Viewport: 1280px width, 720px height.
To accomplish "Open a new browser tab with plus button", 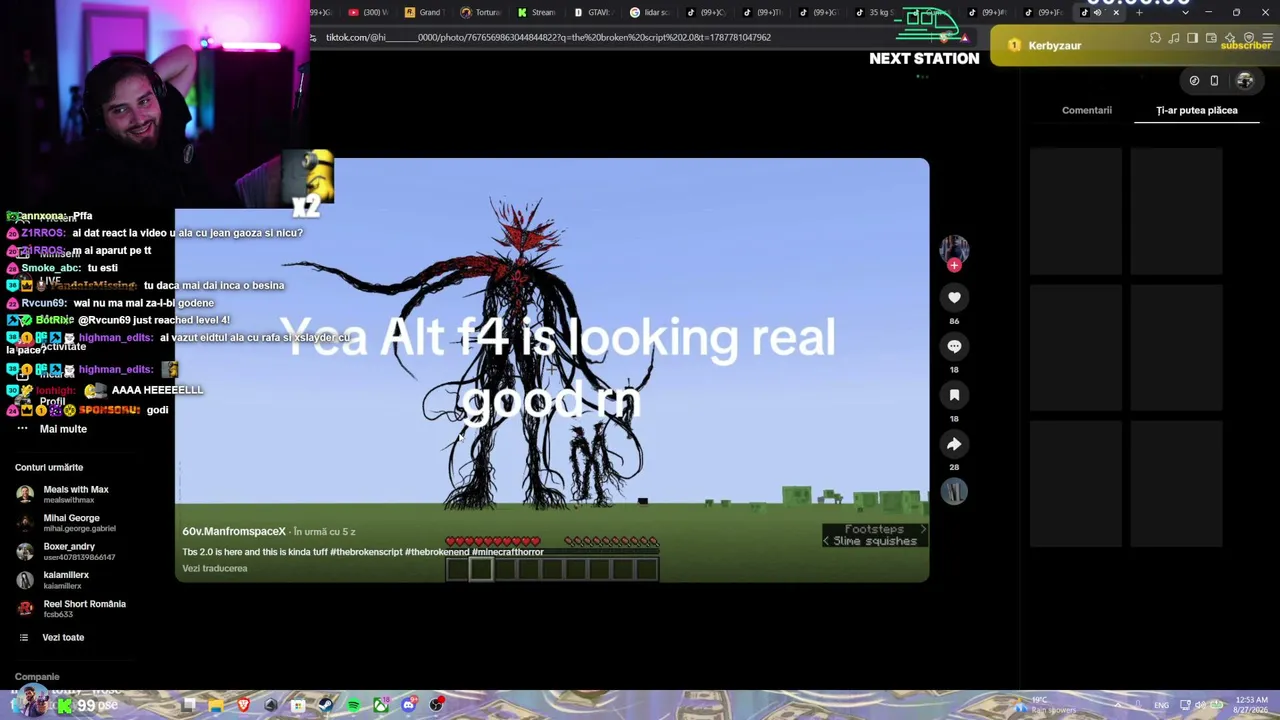I will coord(1139,12).
